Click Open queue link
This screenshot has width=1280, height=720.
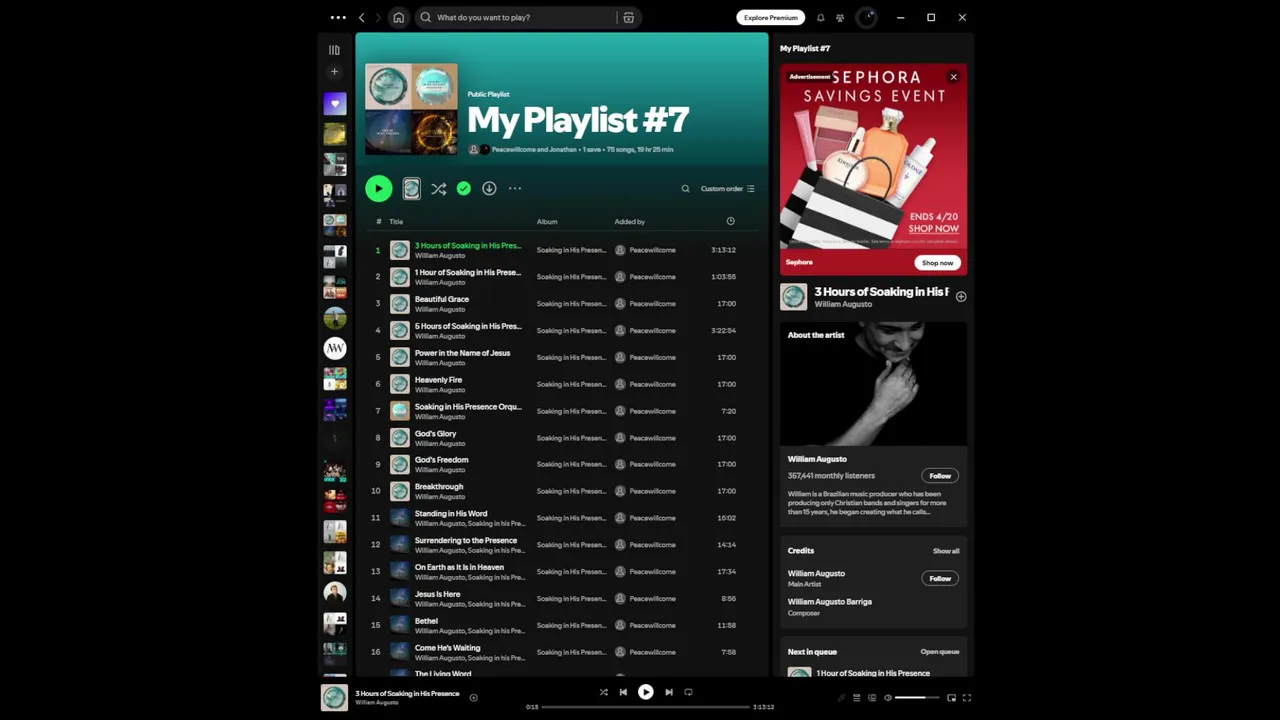point(940,652)
